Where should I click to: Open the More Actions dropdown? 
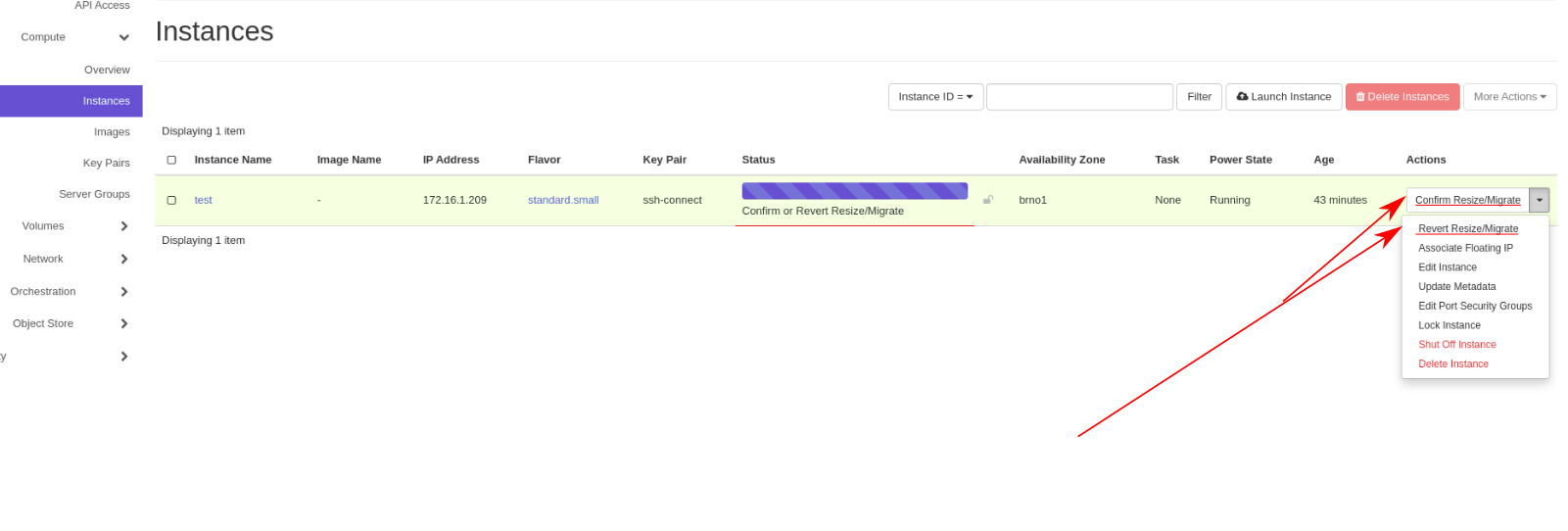point(1508,97)
